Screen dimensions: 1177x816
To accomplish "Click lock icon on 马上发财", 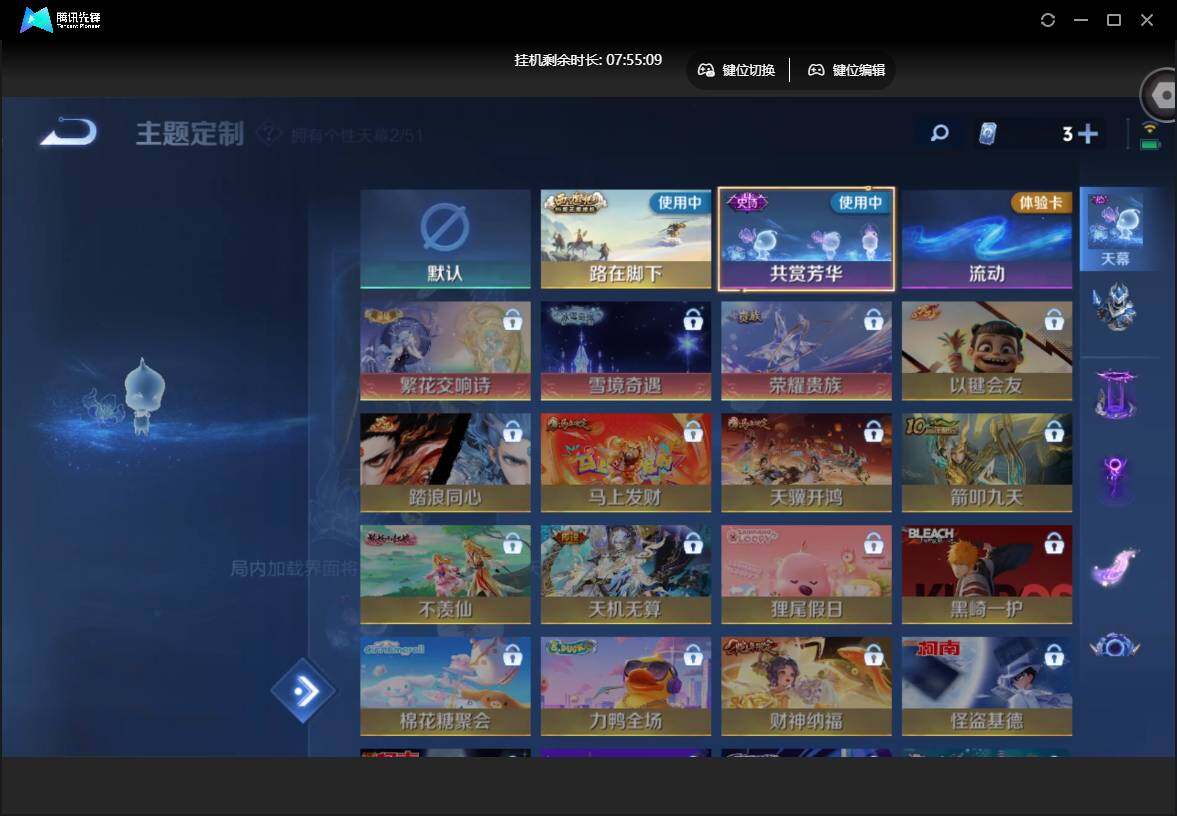I will pyautogui.click(x=693, y=432).
